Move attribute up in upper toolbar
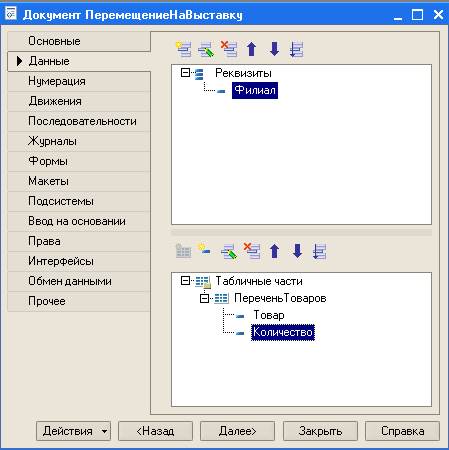The height and width of the screenshot is (450, 449). [252, 49]
